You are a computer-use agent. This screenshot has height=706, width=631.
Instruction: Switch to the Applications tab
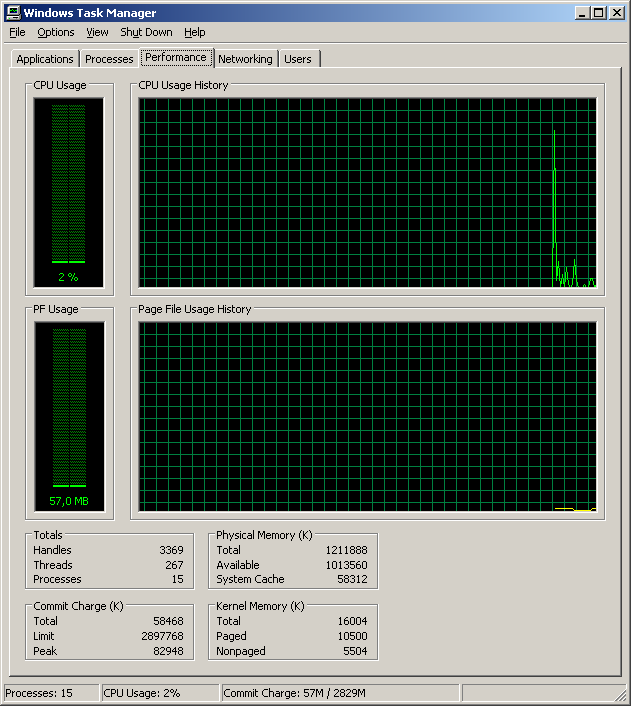point(45,59)
